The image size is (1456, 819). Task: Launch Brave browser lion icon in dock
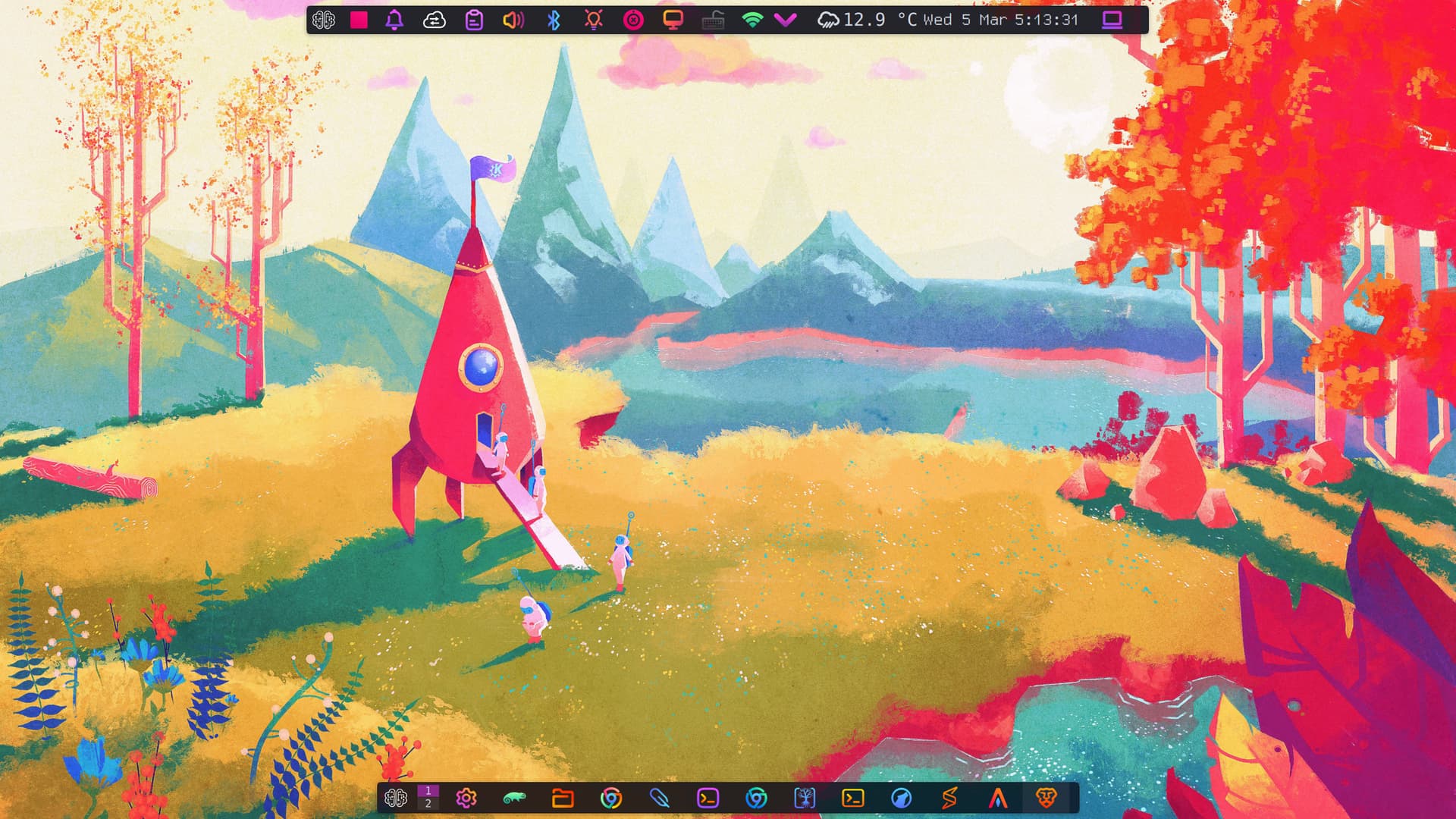pos(1046,798)
